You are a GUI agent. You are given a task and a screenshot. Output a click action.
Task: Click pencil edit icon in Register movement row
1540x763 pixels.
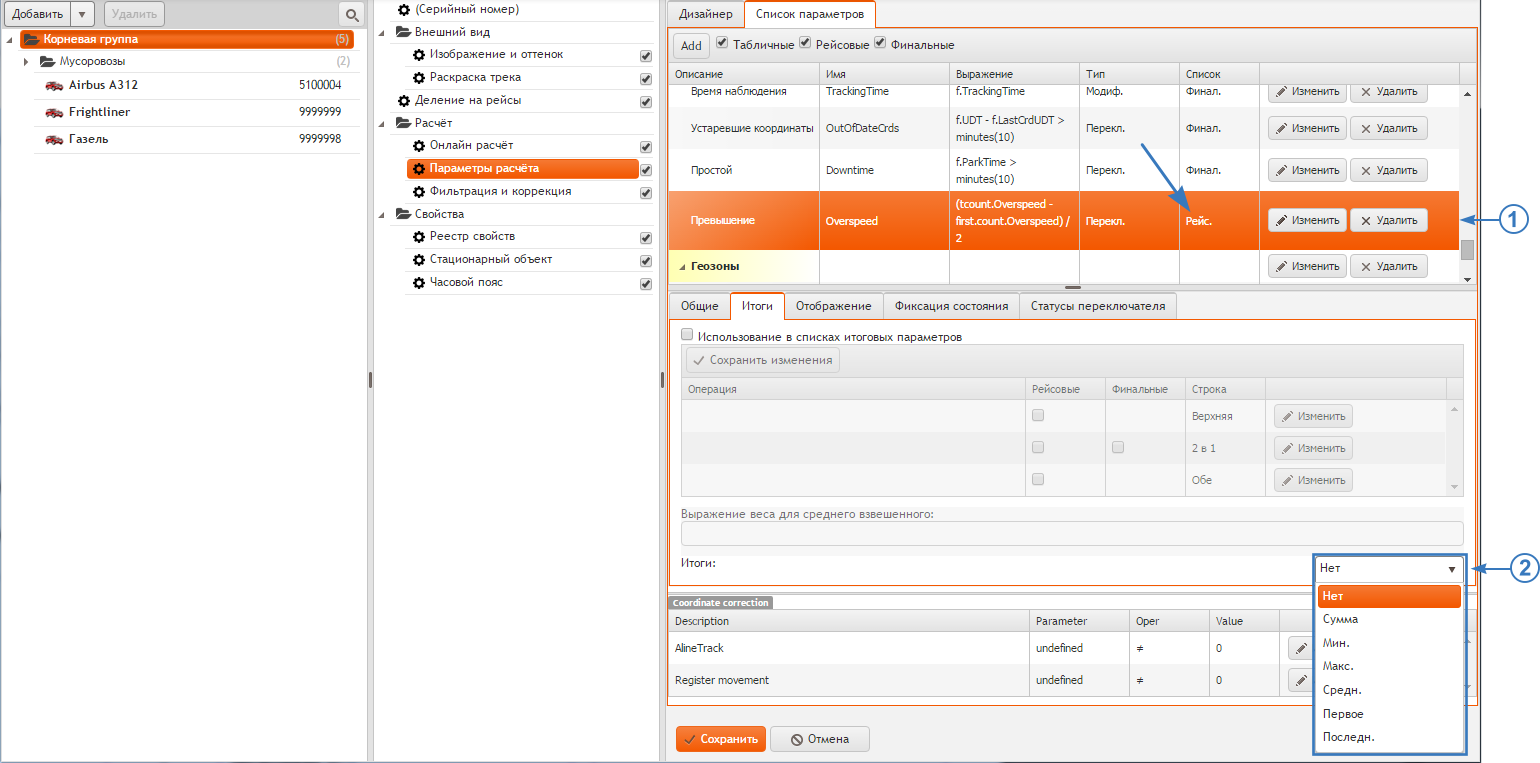(x=1301, y=680)
